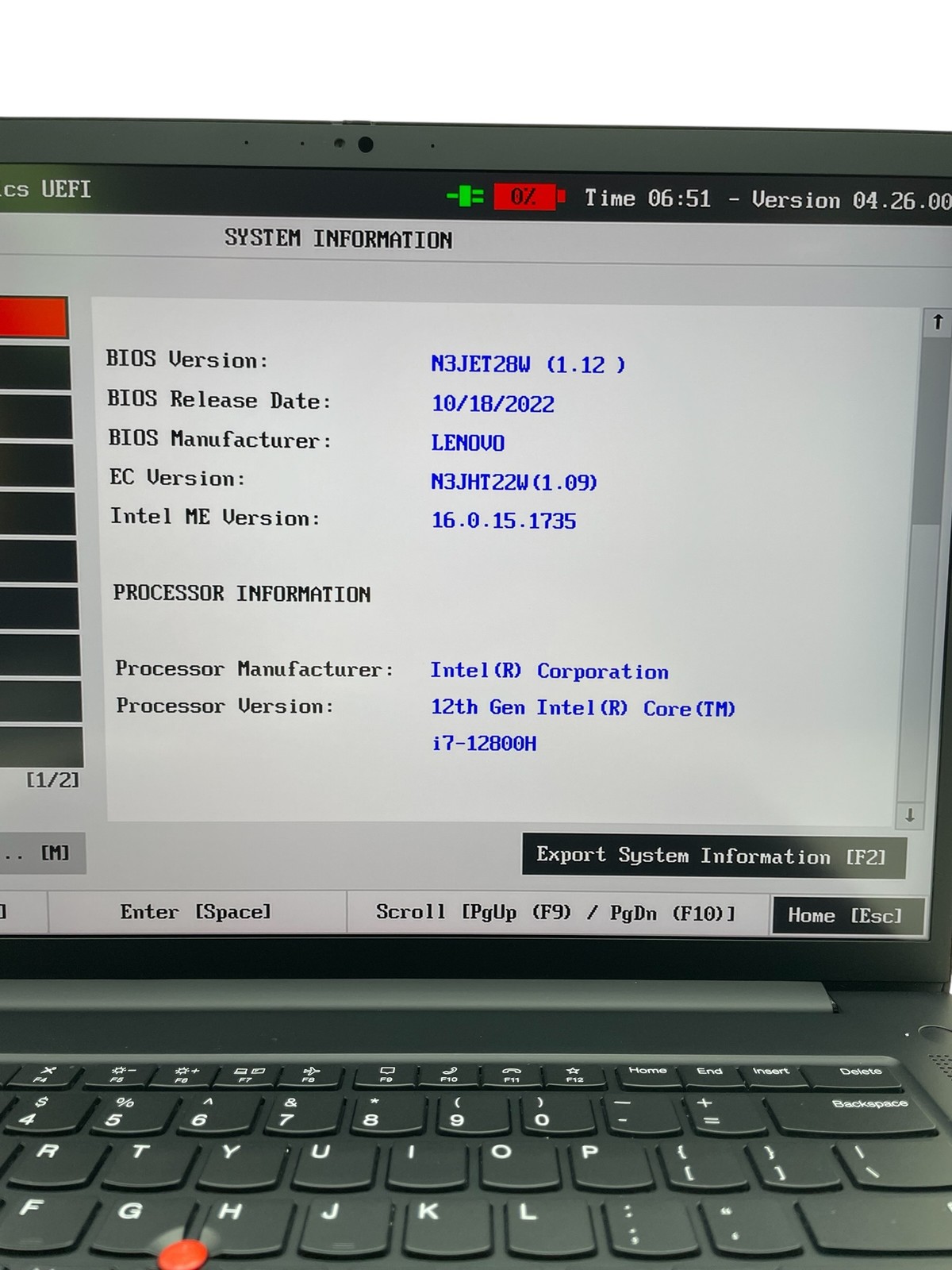Click the SYSTEM INFORMATION title
This screenshot has height=1270, width=952.
[x=338, y=239]
